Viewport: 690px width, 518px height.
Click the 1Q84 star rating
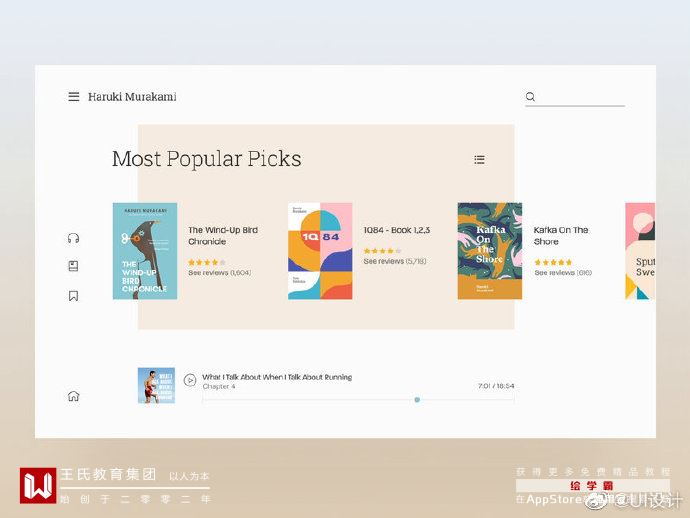point(380,251)
